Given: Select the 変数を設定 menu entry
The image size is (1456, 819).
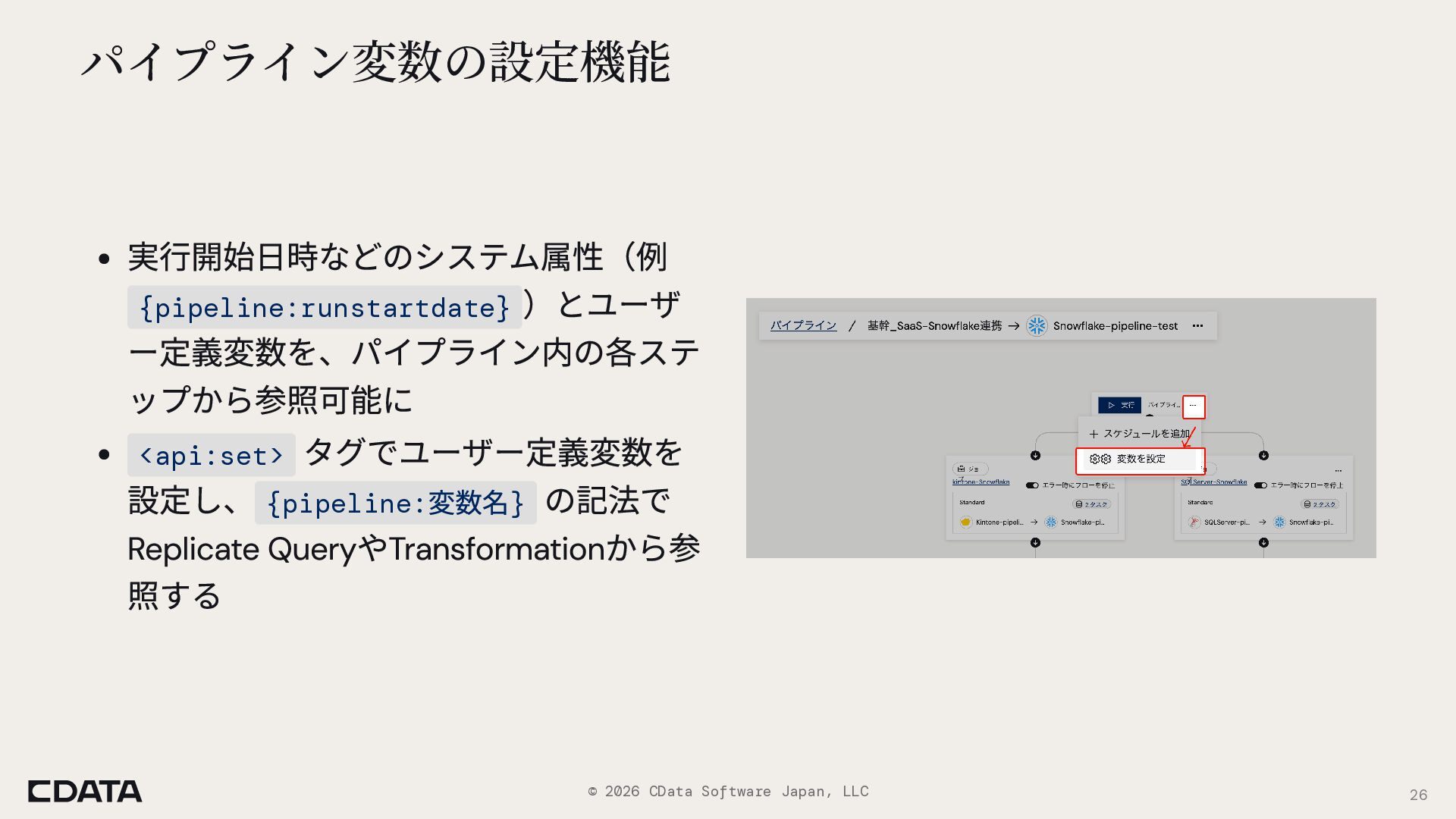Looking at the screenshot, I should pos(1140,459).
